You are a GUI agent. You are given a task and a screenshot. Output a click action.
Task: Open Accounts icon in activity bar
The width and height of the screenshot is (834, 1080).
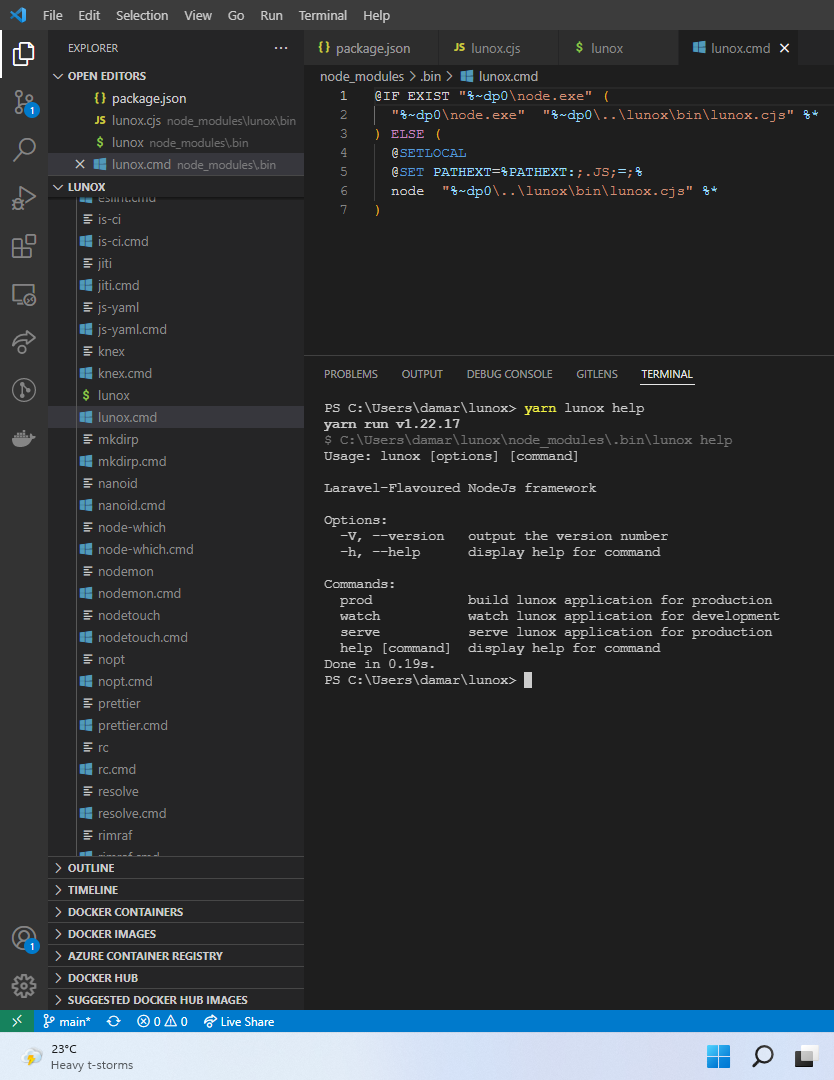pos(23,938)
